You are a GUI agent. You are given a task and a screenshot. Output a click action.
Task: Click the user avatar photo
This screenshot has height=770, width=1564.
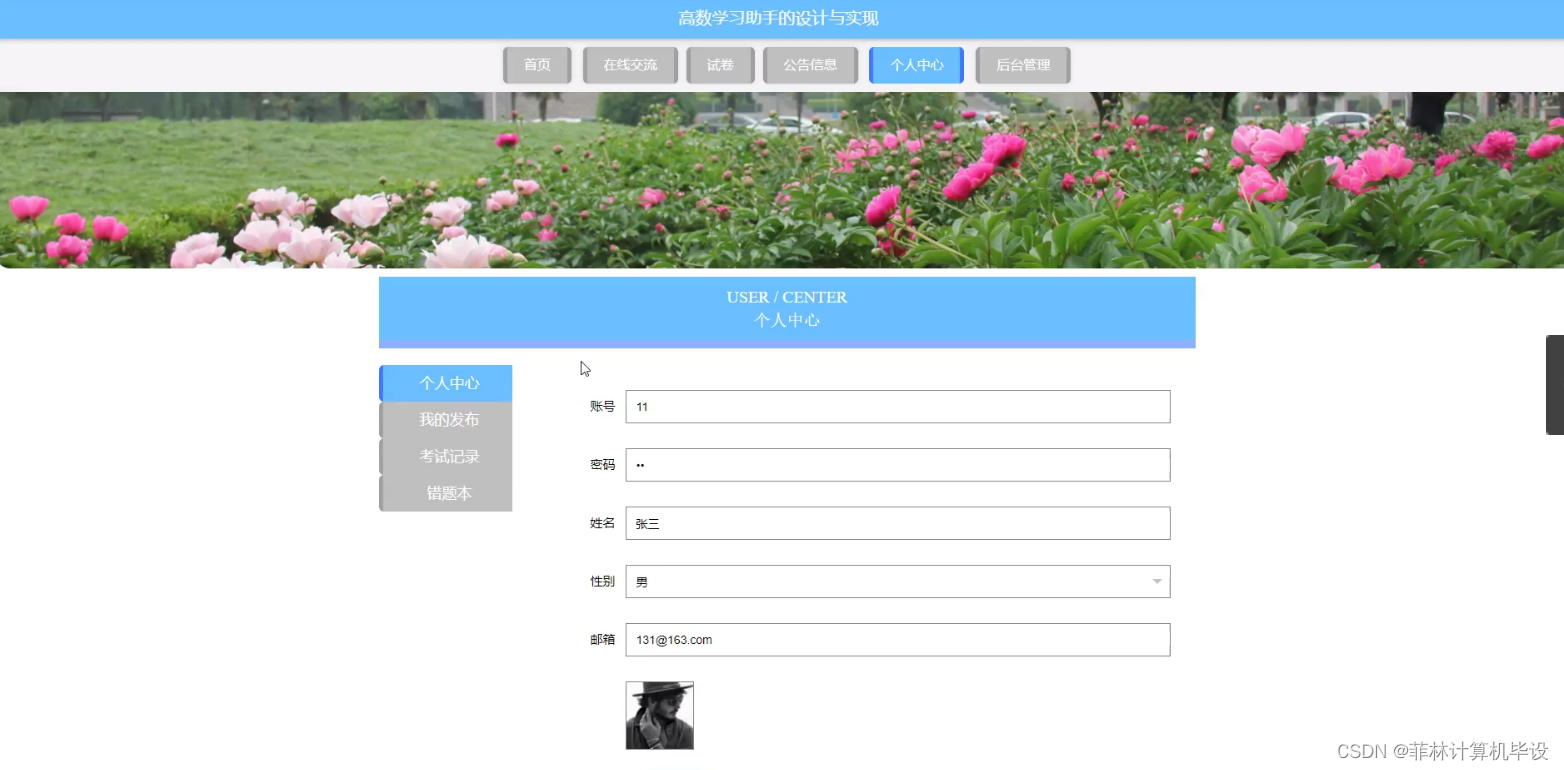[x=659, y=715]
